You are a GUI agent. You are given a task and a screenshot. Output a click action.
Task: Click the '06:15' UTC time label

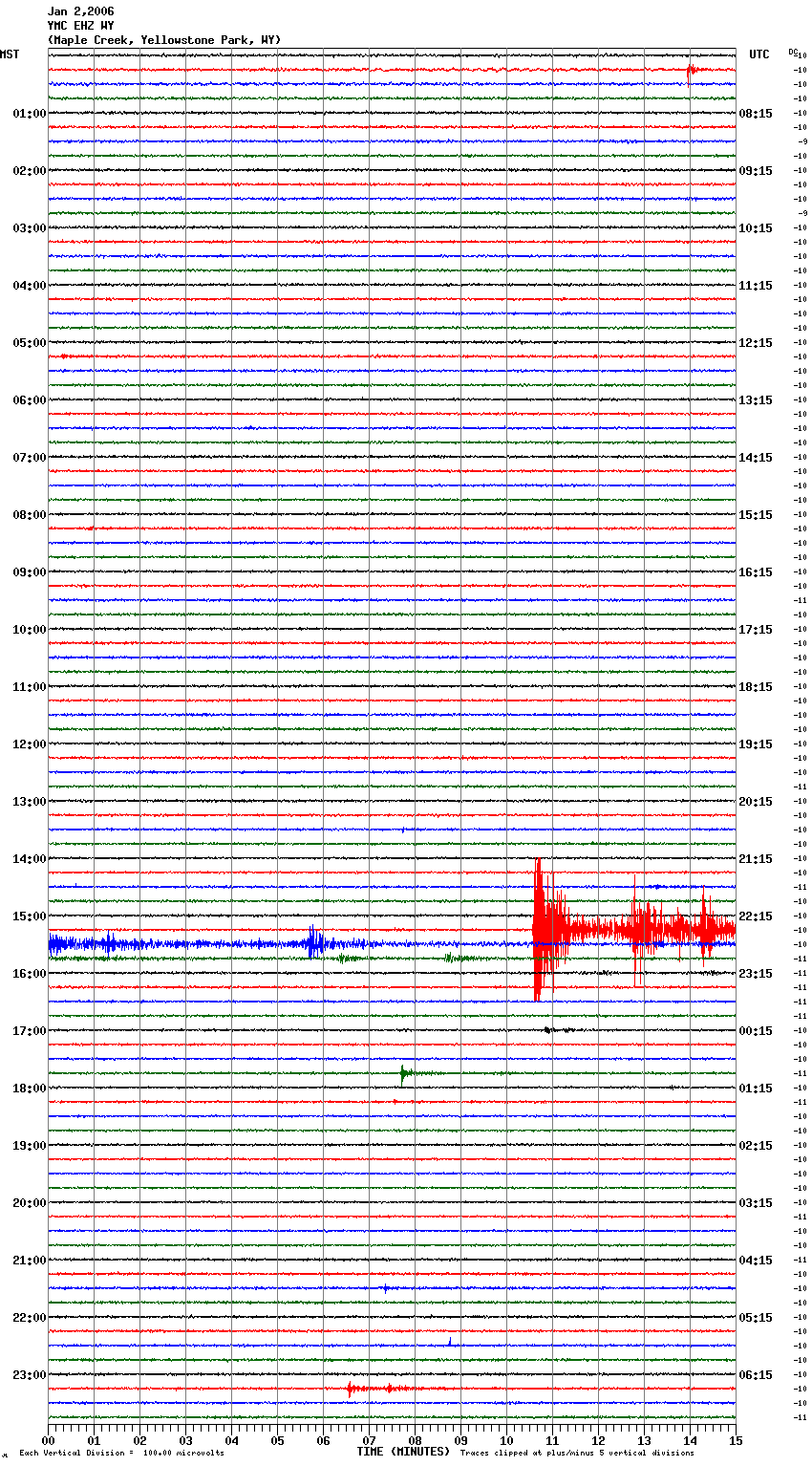pyautogui.click(x=756, y=1375)
